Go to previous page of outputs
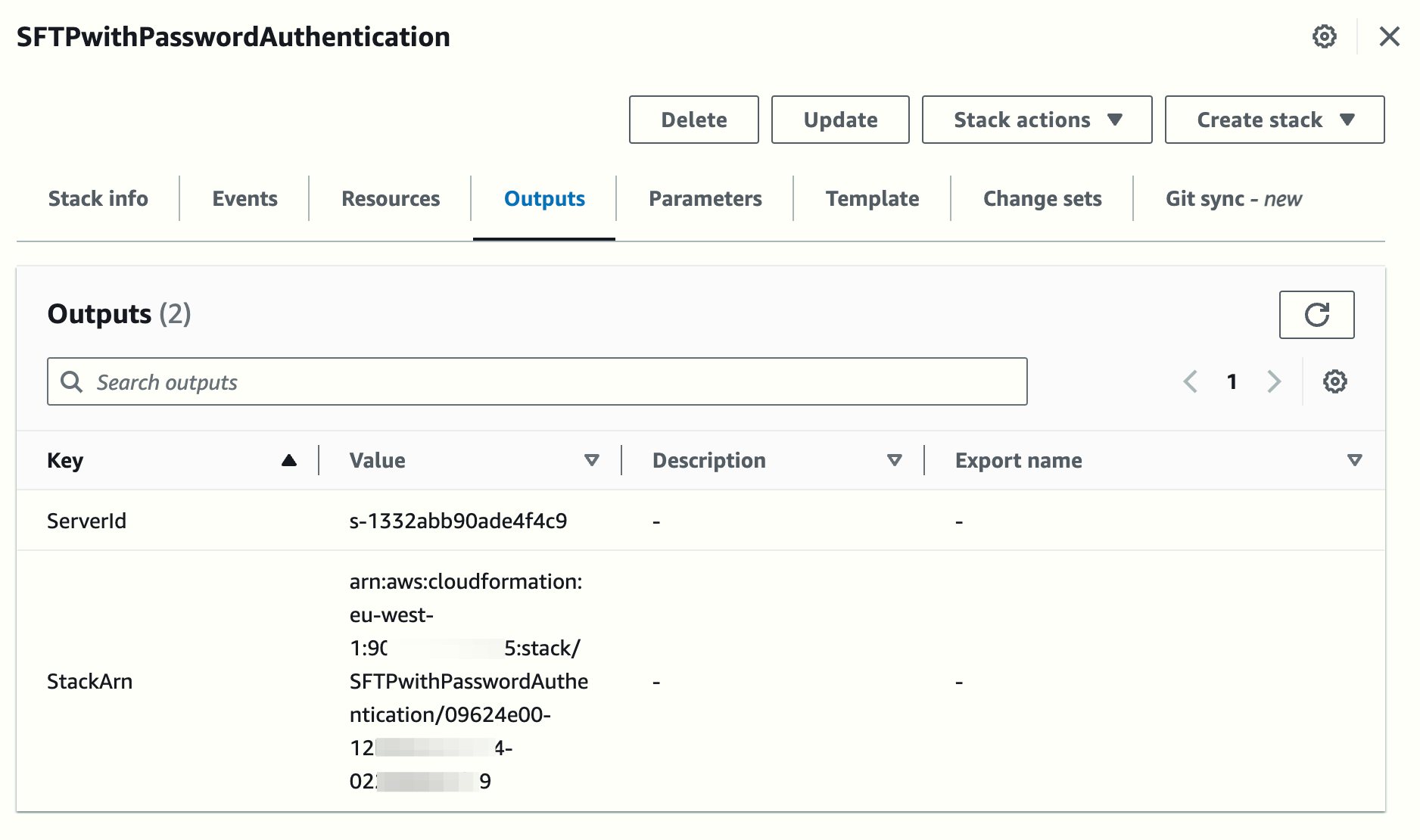The image size is (1420, 840). (x=1190, y=381)
